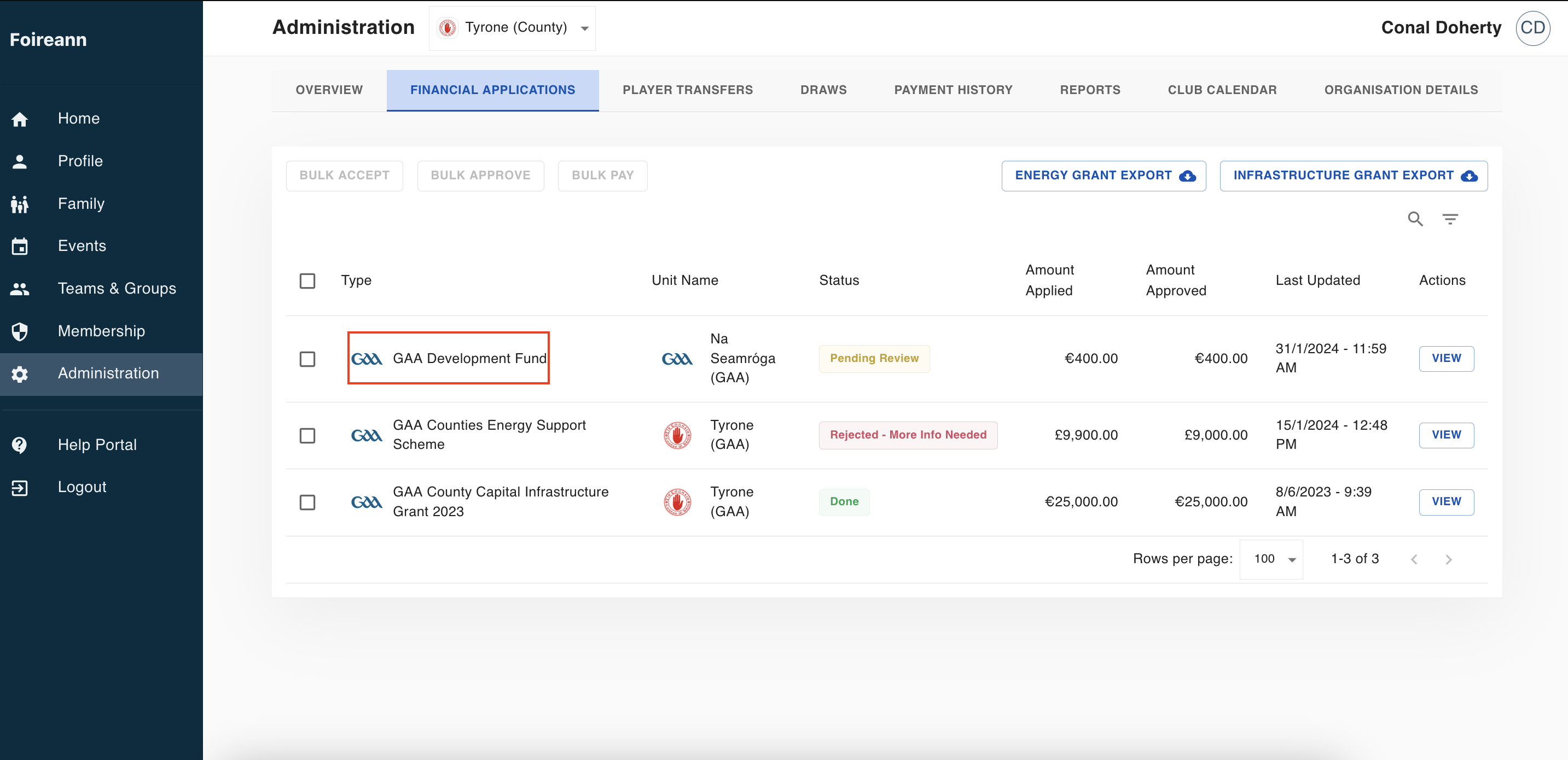Open the Reports tab
1568x760 pixels.
[1090, 90]
